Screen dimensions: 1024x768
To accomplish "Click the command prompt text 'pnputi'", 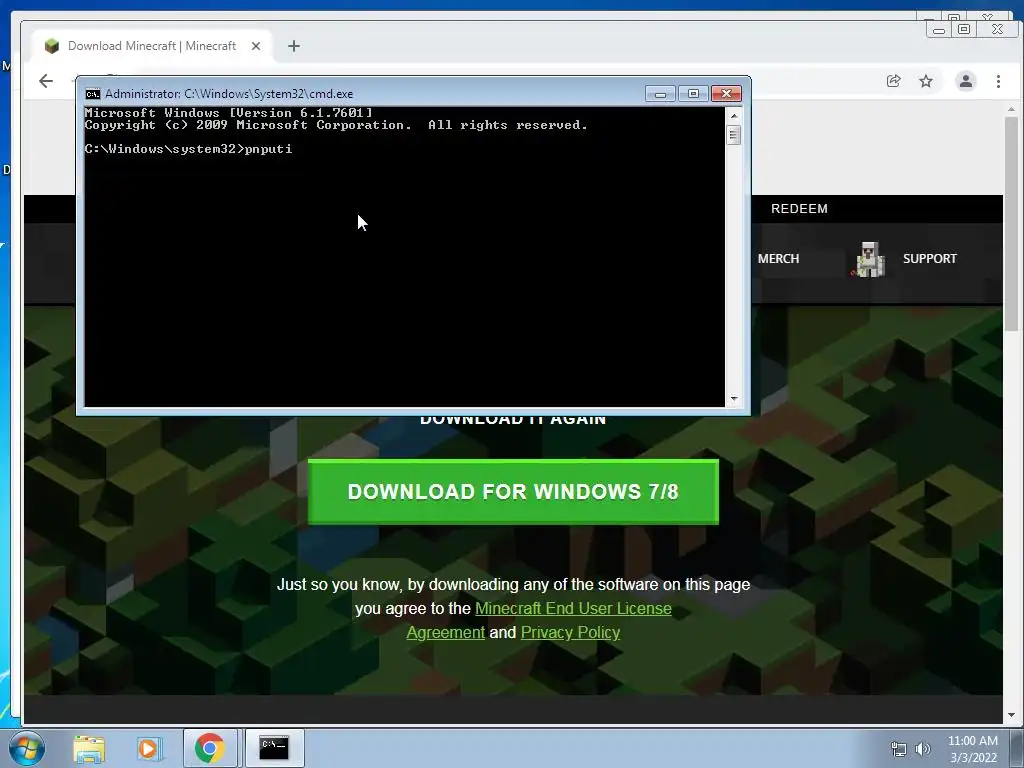I will (268, 149).
